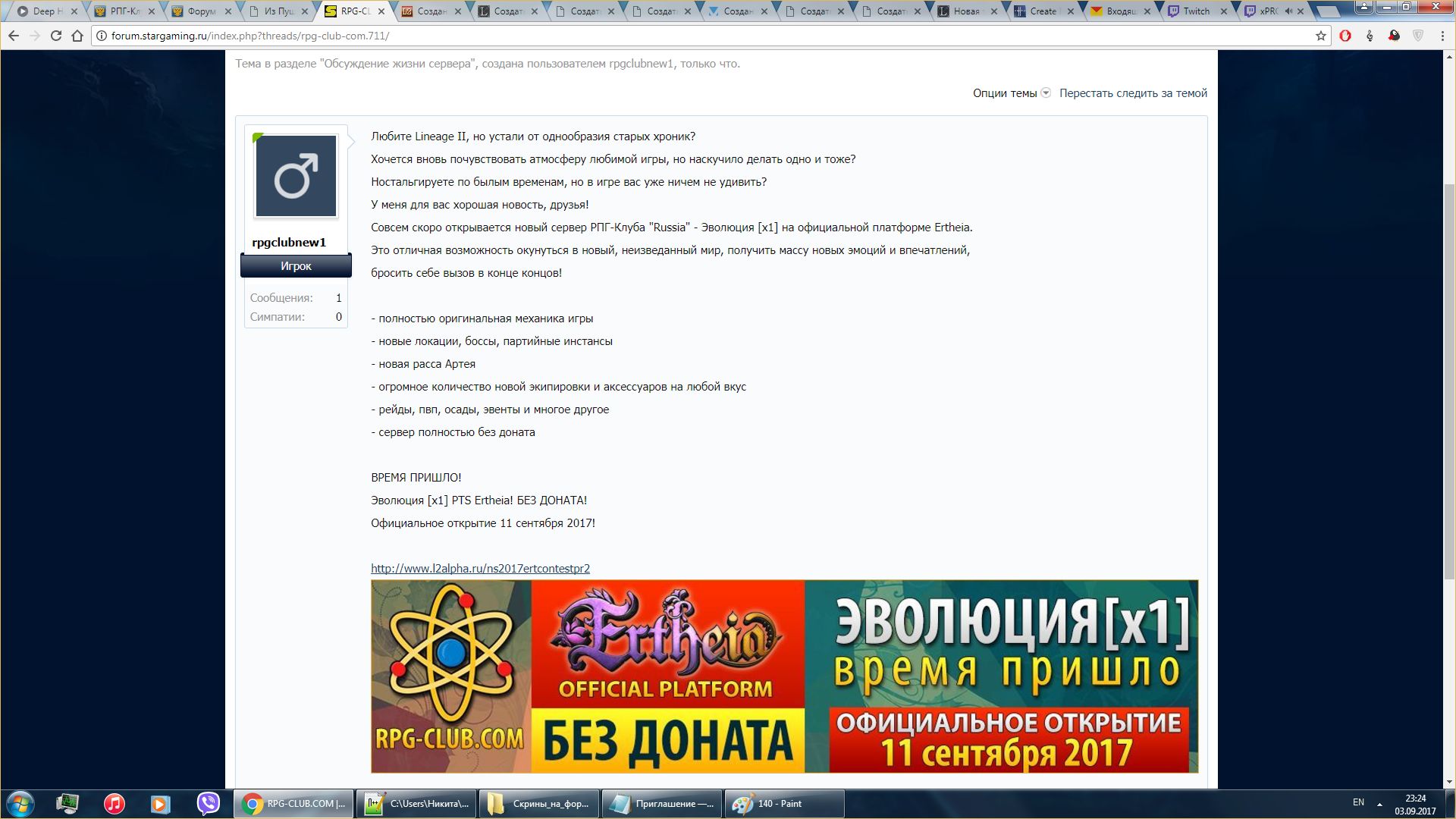This screenshot has height=819, width=1456.
Task: Click 'Официальное открытие 11 сентября 2017!' text
Action: point(483,523)
